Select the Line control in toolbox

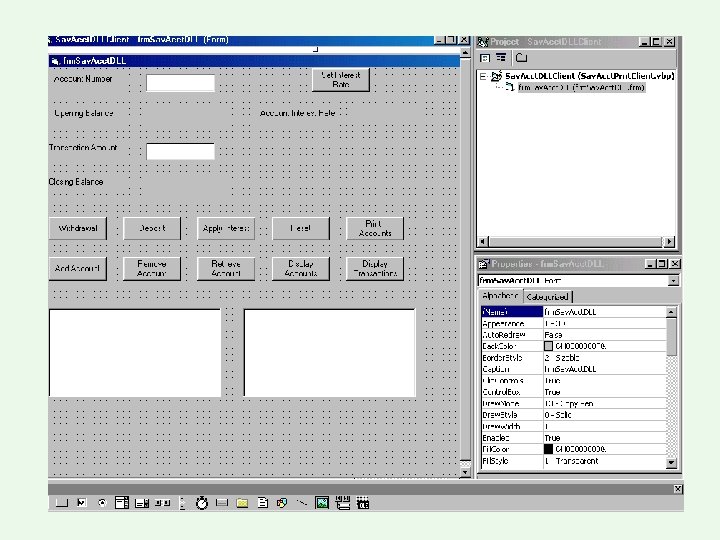(302, 503)
